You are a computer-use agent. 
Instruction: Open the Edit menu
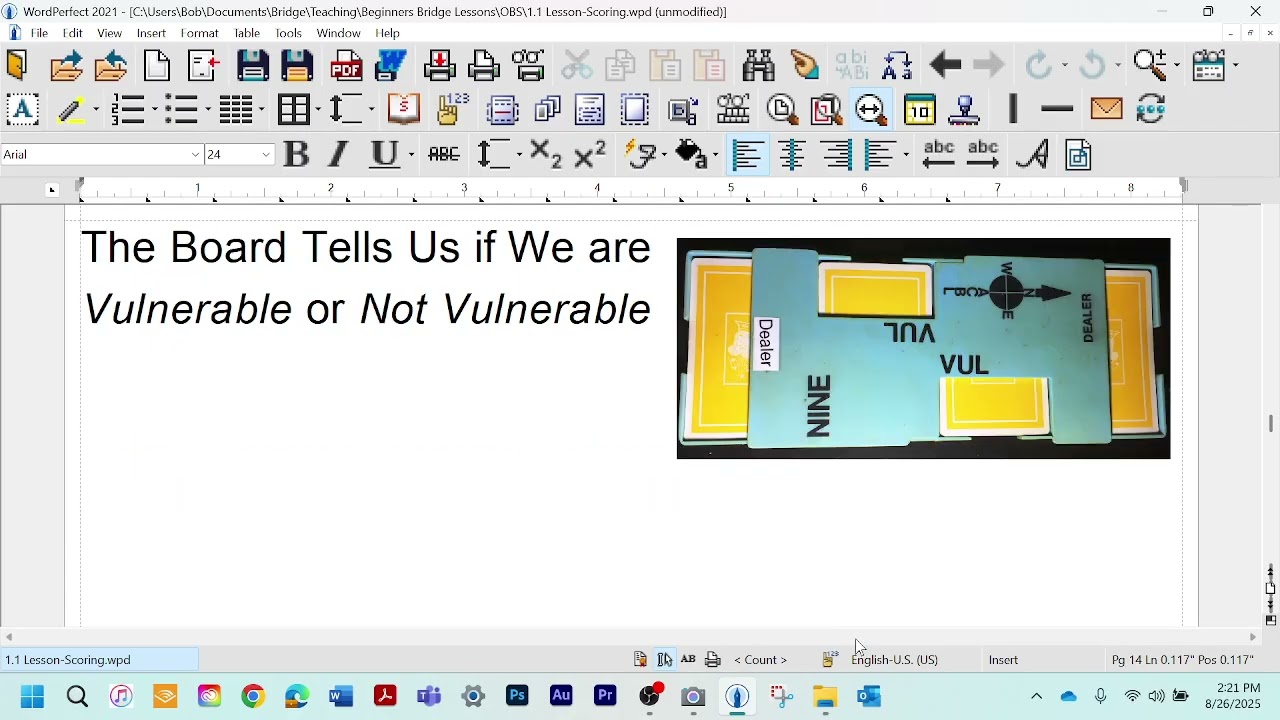(73, 33)
